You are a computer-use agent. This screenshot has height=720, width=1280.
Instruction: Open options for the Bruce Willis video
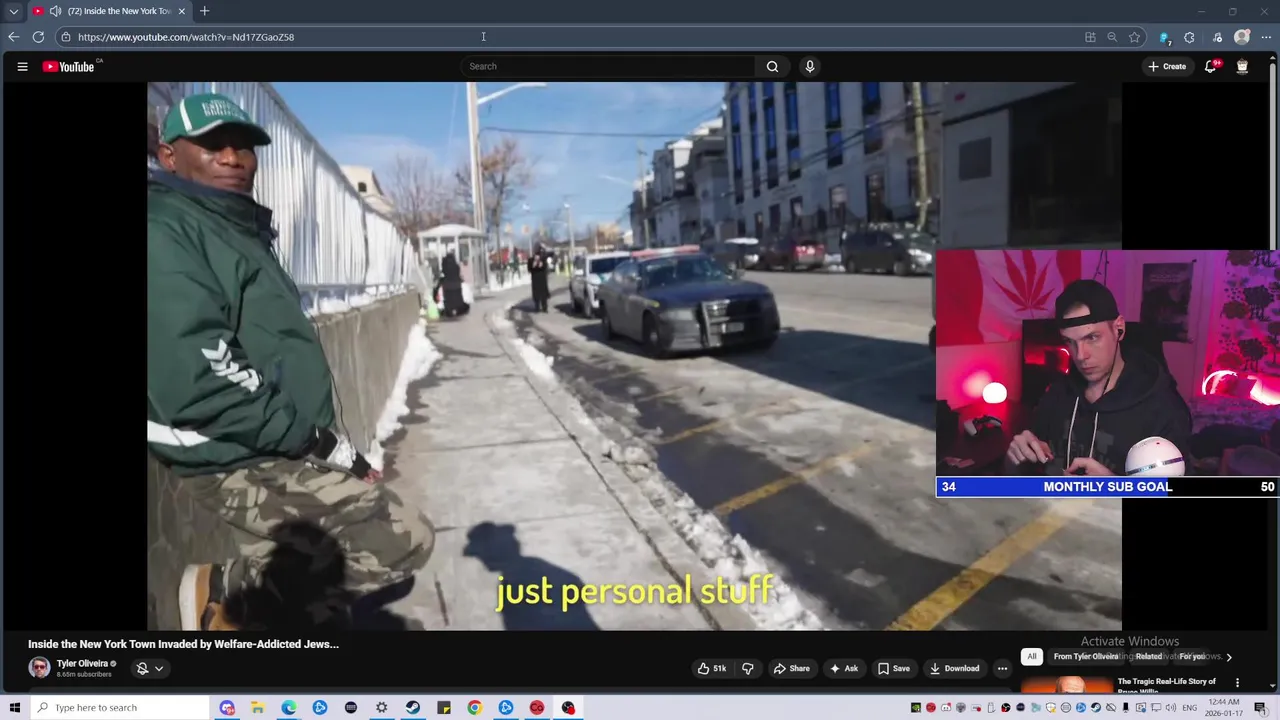coord(1237,683)
